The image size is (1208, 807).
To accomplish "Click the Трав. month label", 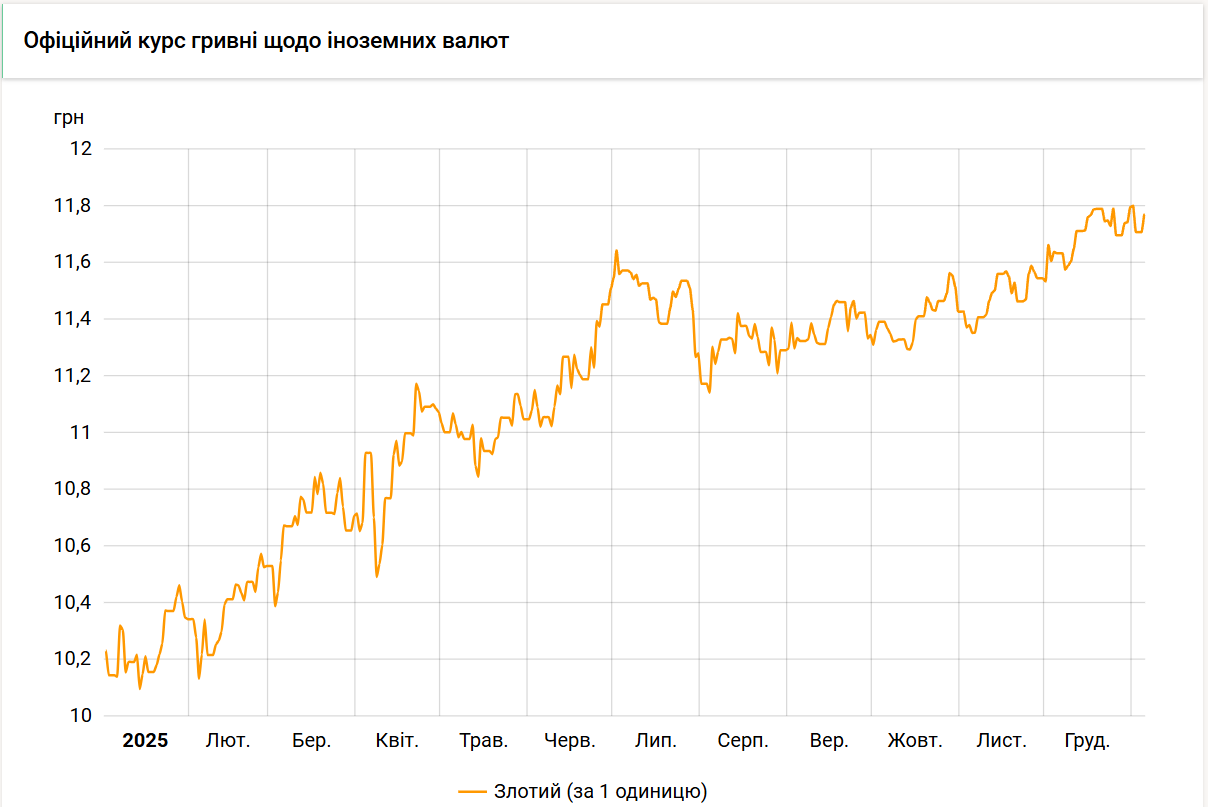I will tap(484, 741).
